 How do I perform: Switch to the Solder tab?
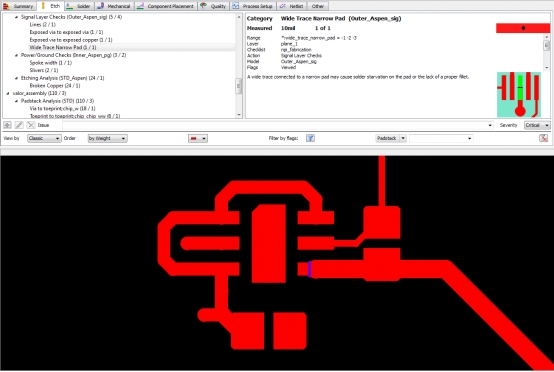(79, 6)
